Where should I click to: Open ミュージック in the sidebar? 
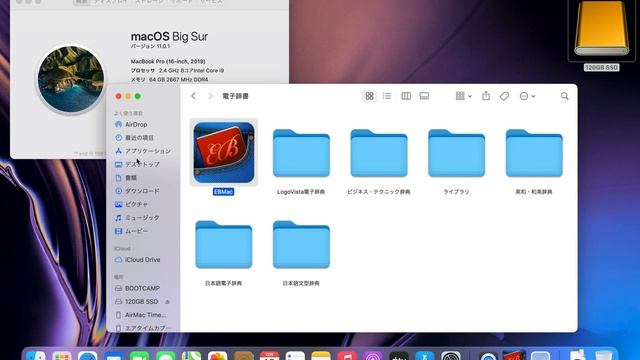[142, 218]
